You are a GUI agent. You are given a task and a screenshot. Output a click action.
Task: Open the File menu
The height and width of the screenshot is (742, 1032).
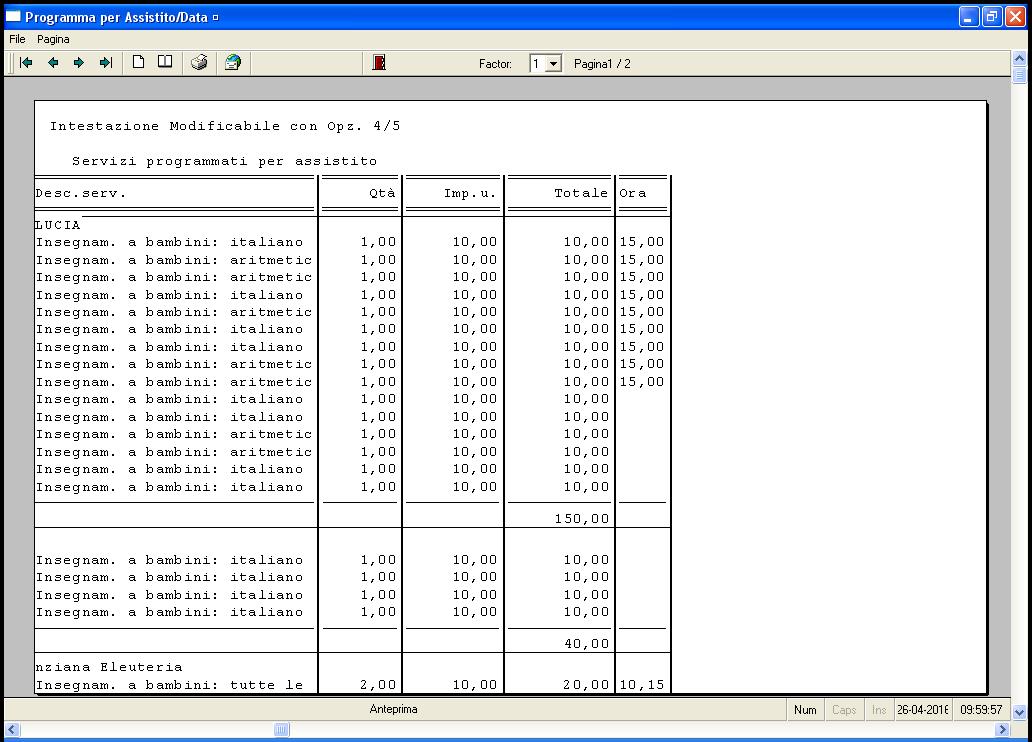pos(17,40)
